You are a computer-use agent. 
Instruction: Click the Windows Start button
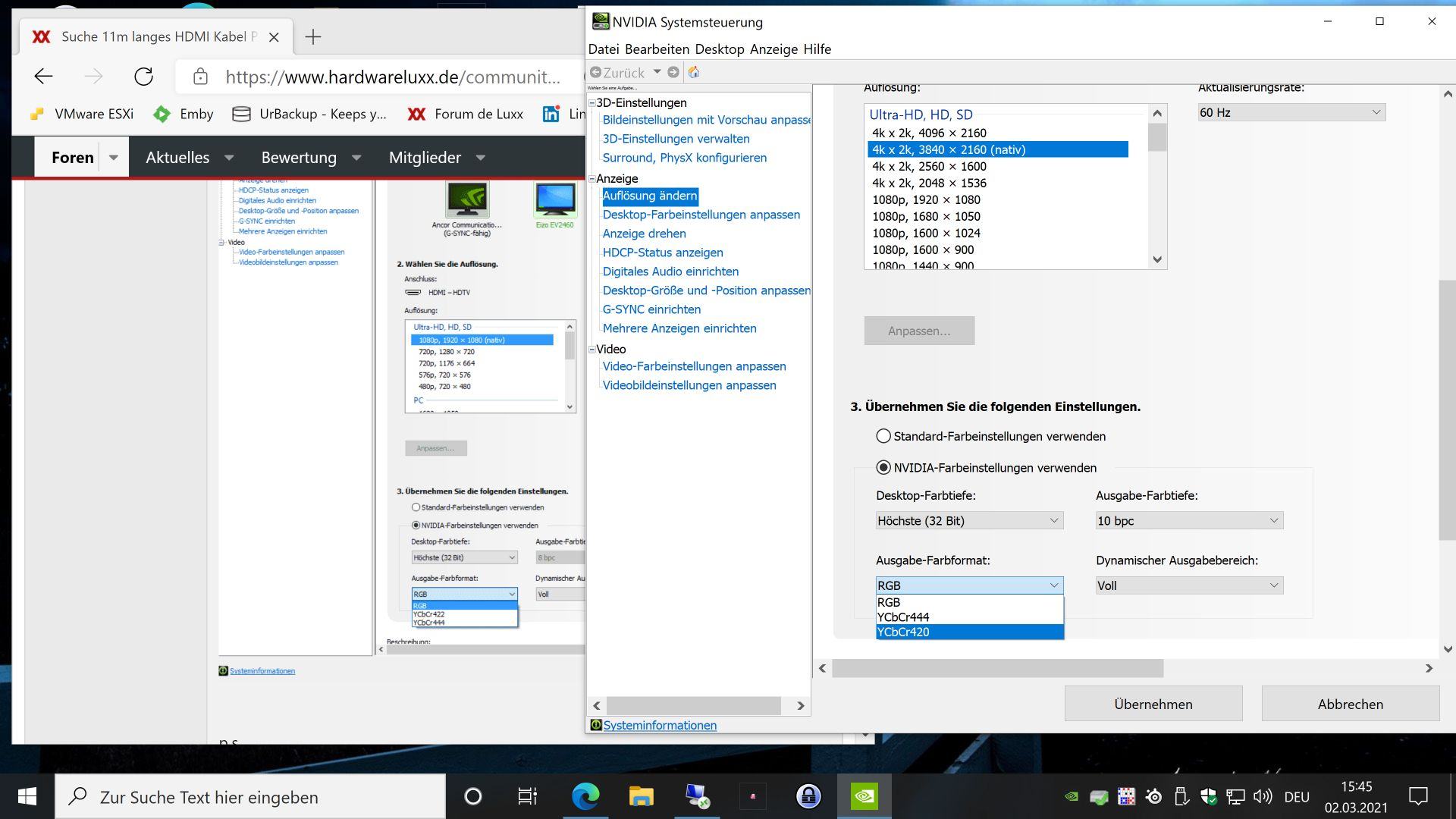point(27,796)
